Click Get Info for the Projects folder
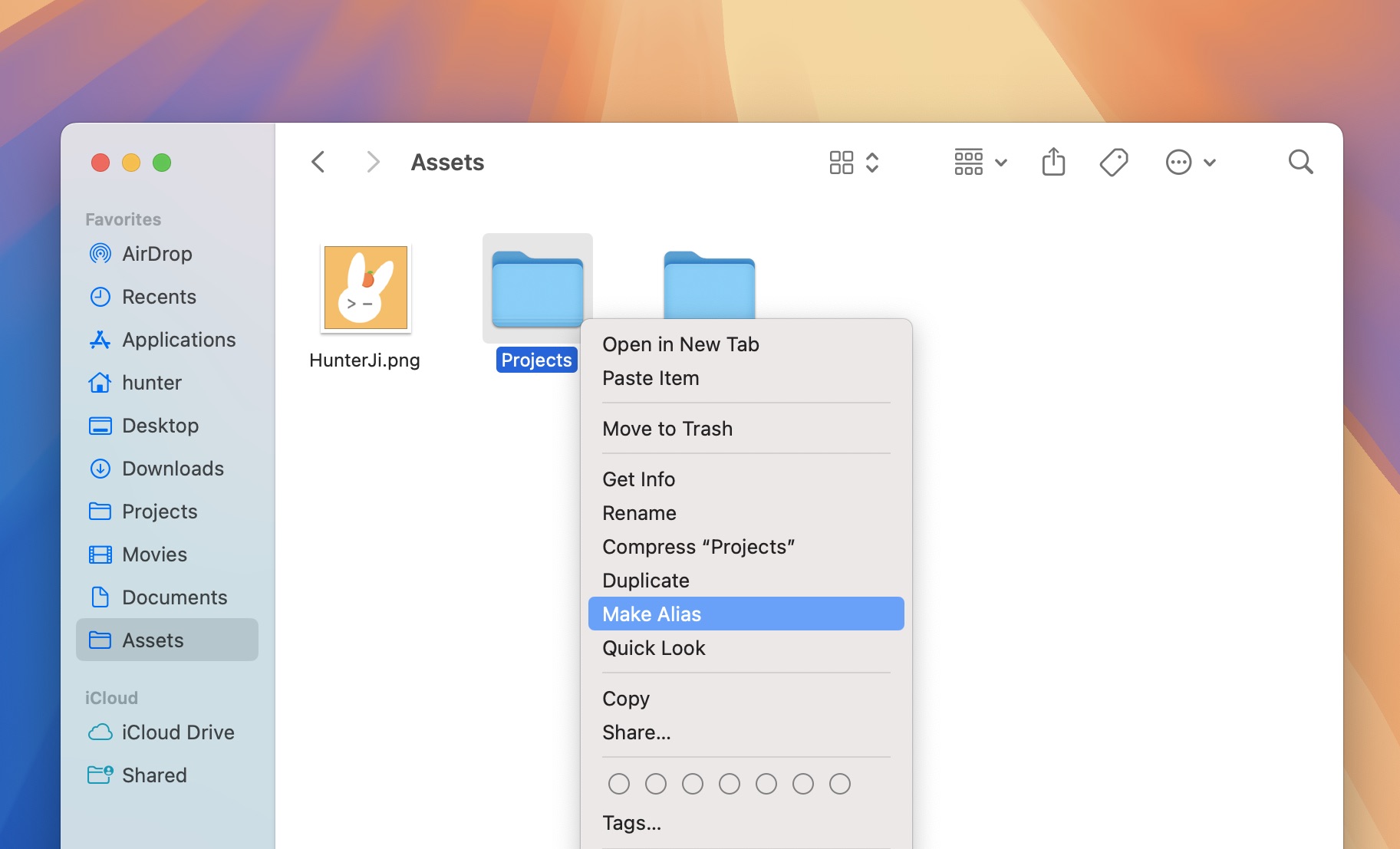The width and height of the screenshot is (1400, 849). 638,479
